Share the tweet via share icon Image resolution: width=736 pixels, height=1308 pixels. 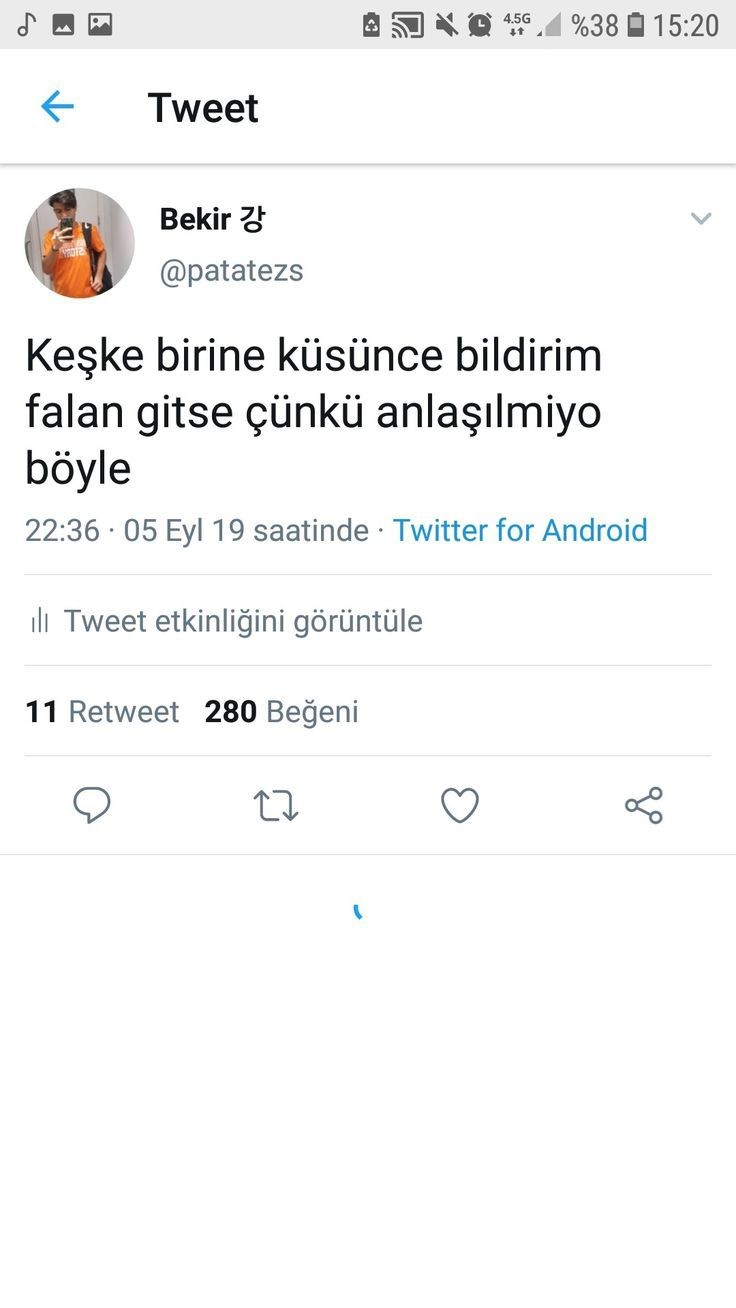(x=643, y=805)
